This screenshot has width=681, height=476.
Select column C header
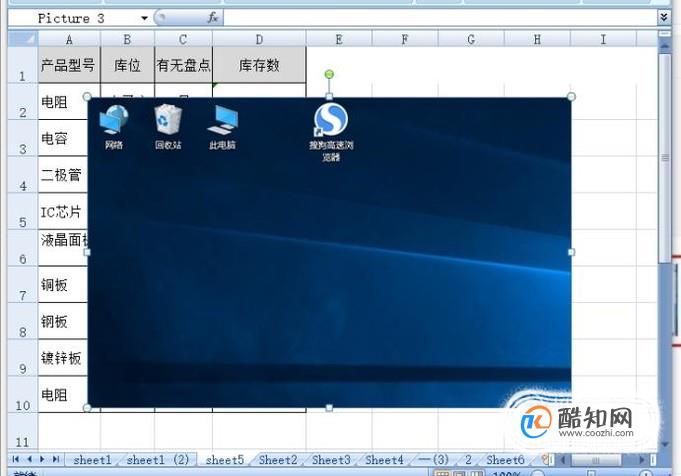183,40
